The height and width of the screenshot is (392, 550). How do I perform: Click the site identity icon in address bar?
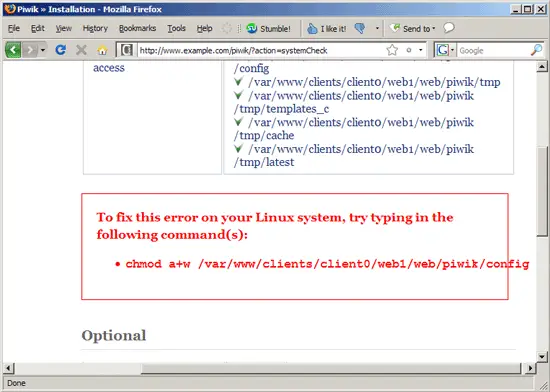tap(127, 50)
